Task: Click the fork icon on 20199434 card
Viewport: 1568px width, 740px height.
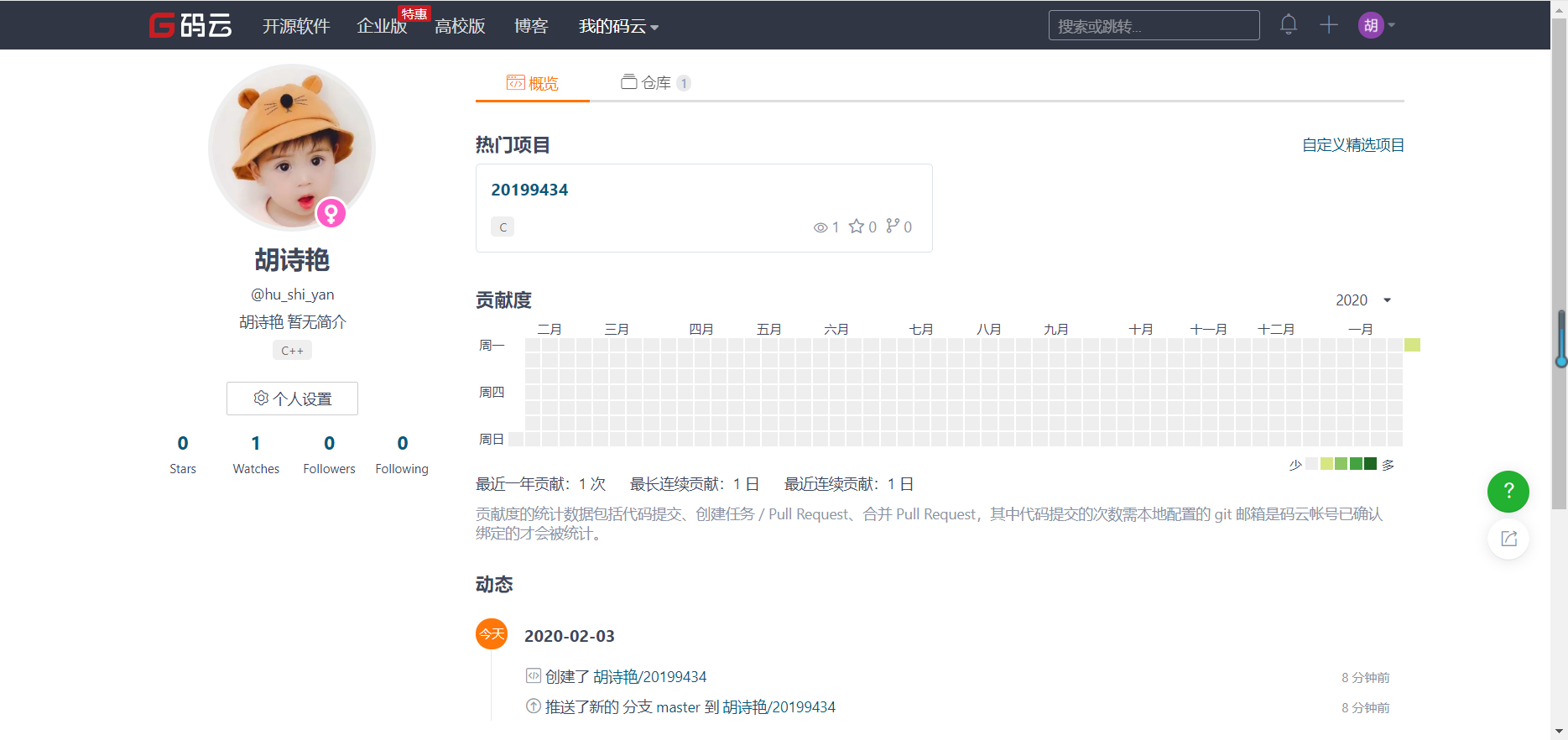Action: click(893, 226)
